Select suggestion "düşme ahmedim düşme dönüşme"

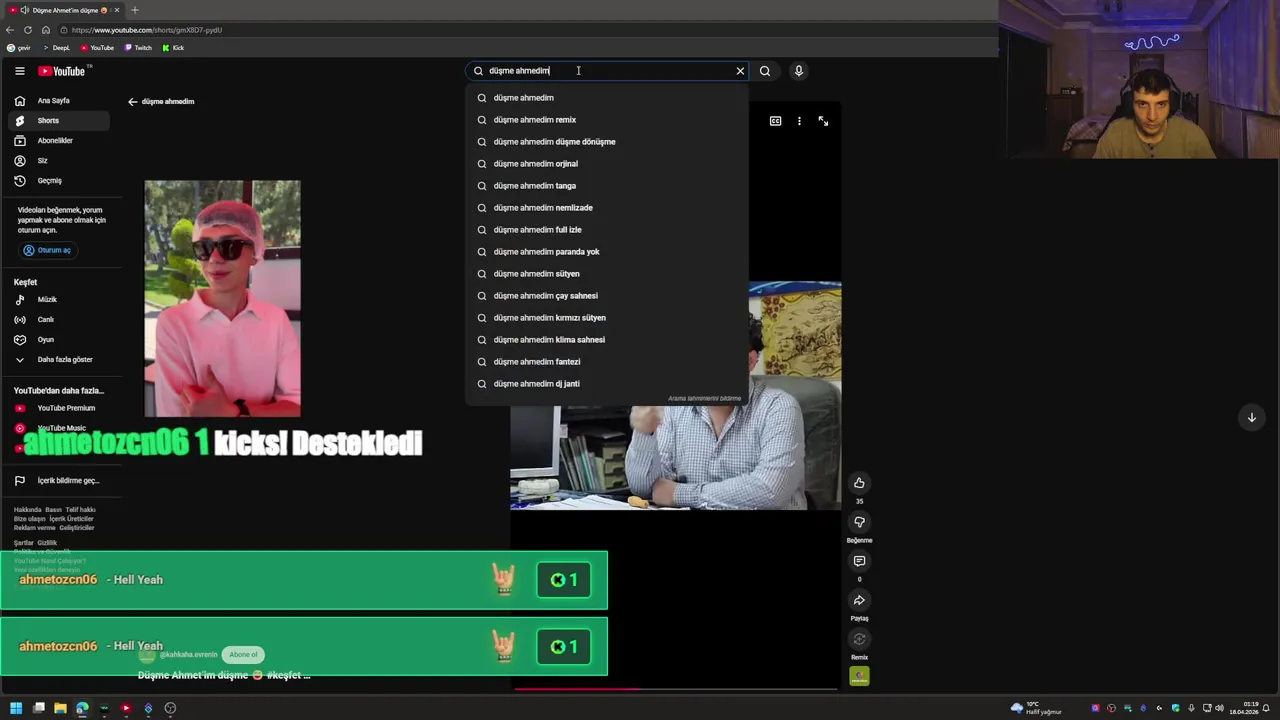pos(607,142)
